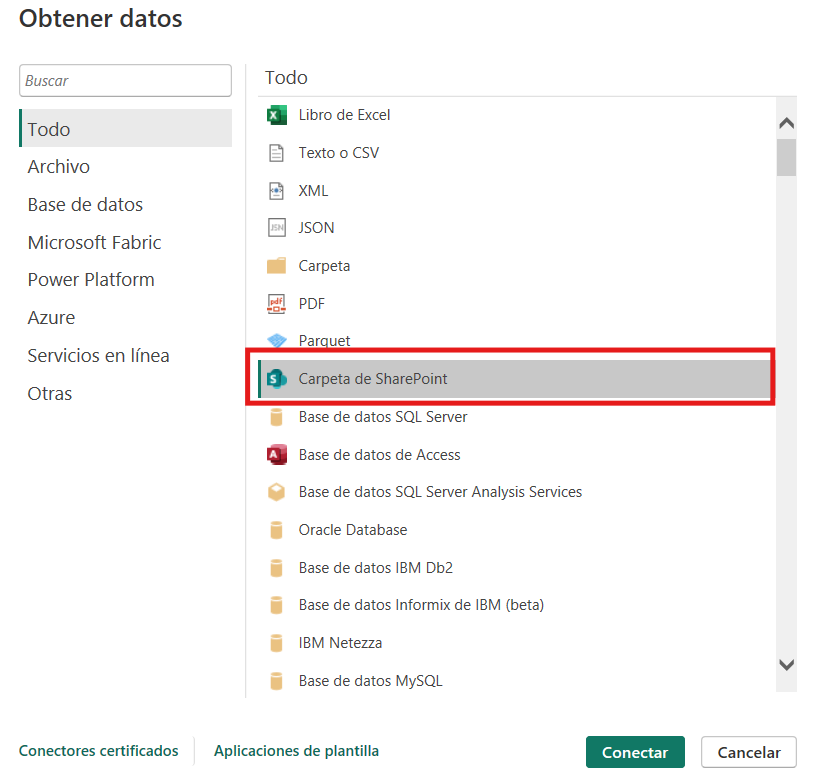Click the Cancelar button
Viewport: 823px width, 781px height.
tap(748, 752)
